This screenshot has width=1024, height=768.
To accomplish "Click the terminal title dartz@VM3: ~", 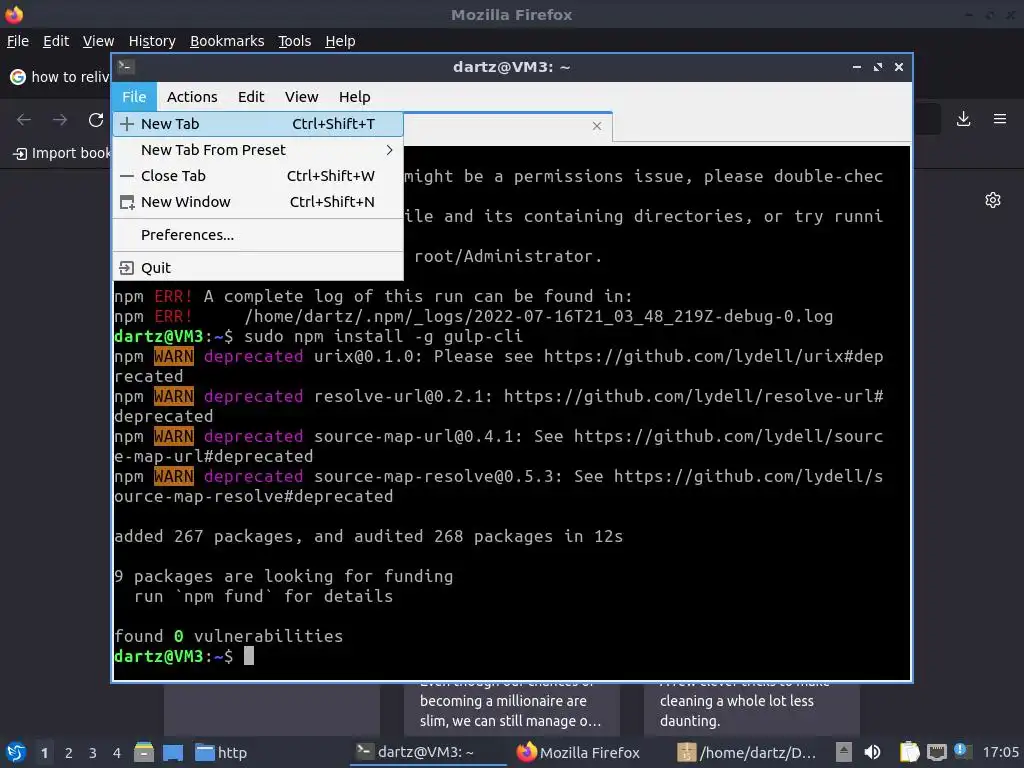I will pos(511,67).
